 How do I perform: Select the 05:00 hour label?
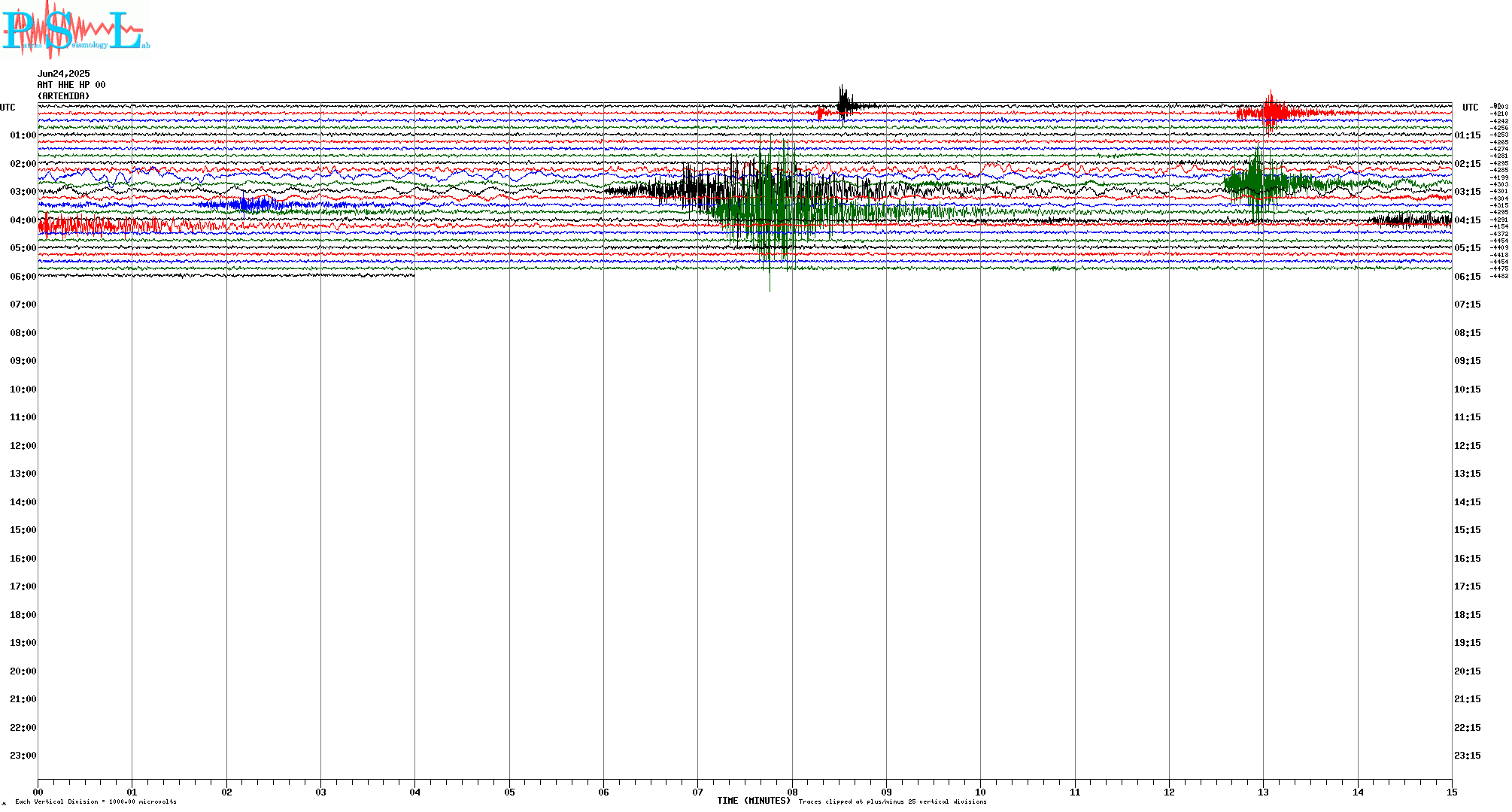coord(23,248)
